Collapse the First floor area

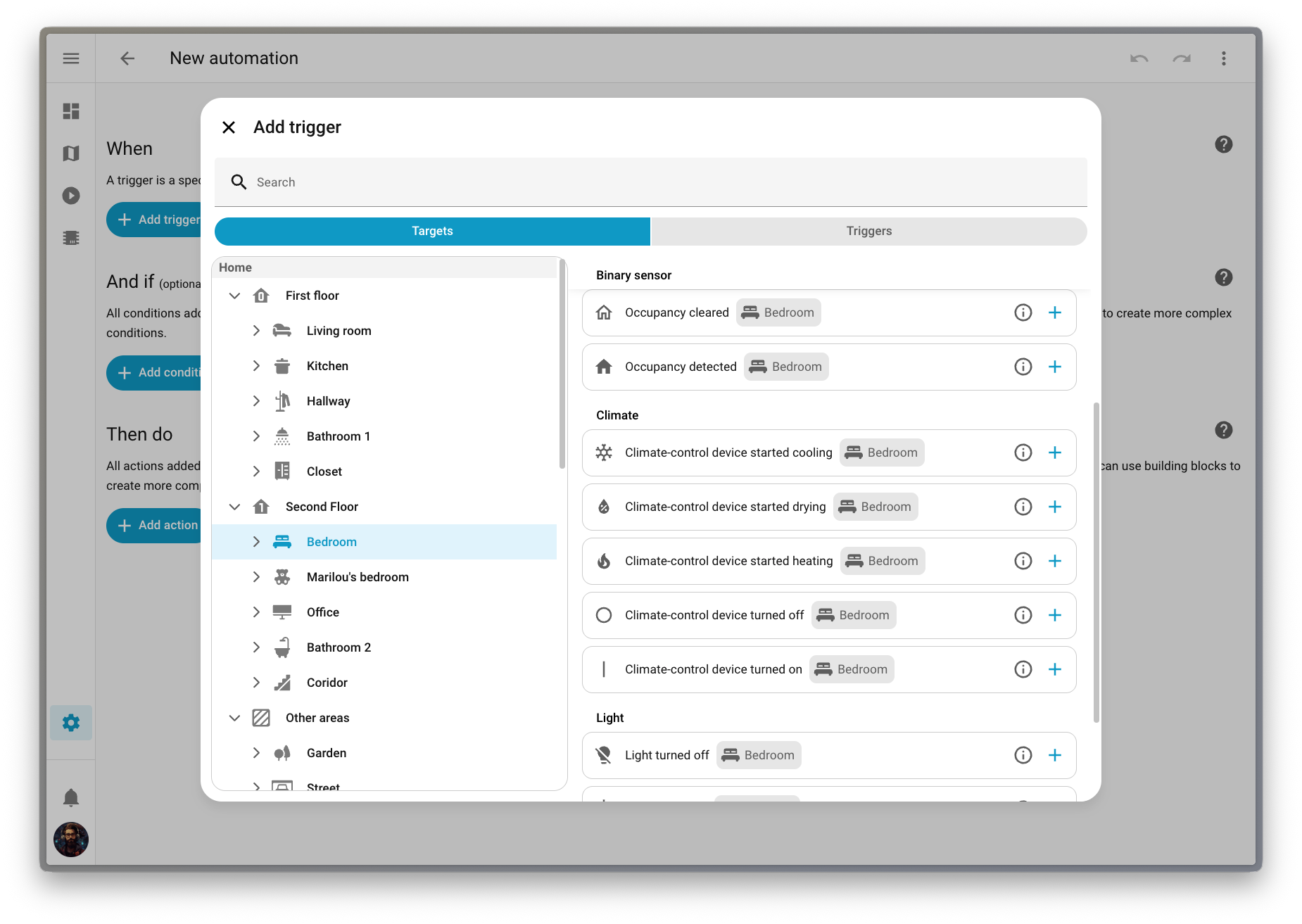pos(234,296)
